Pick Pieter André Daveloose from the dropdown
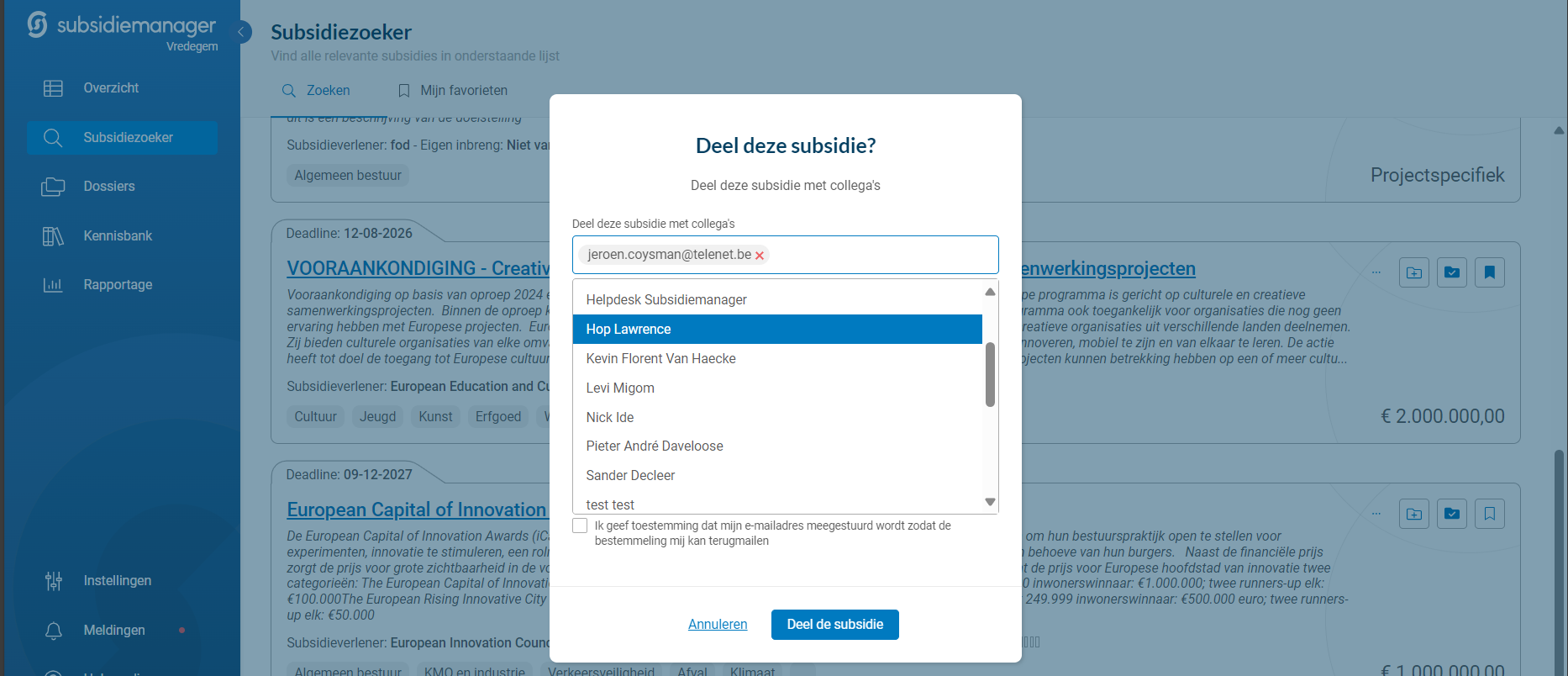 click(x=654, y=446)
